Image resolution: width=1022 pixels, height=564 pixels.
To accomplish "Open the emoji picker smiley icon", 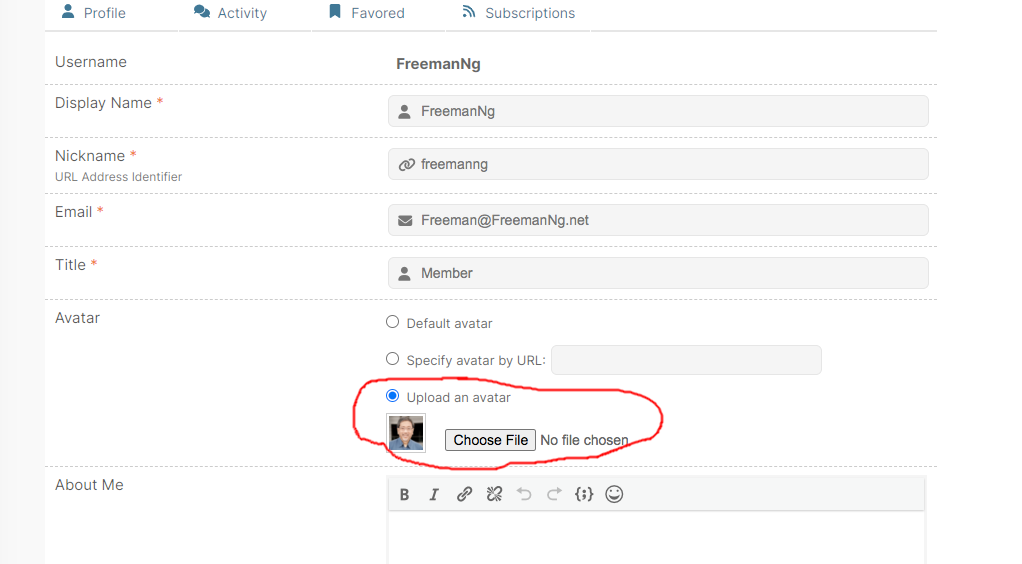I will pyautogui.click(x=614, y=494).
